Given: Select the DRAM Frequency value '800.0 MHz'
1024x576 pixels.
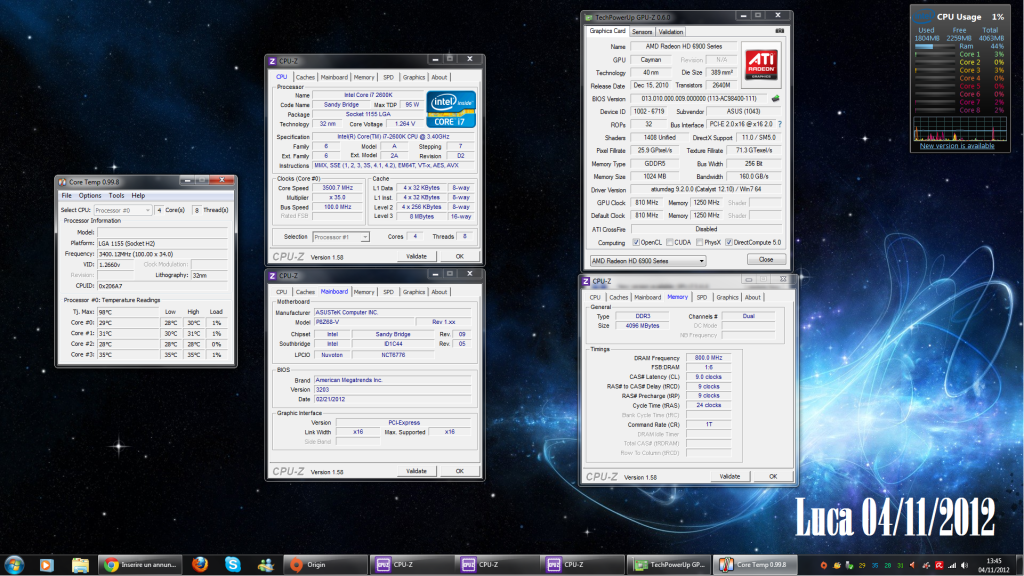Looking at the screenshot, I should click(709, 358).
